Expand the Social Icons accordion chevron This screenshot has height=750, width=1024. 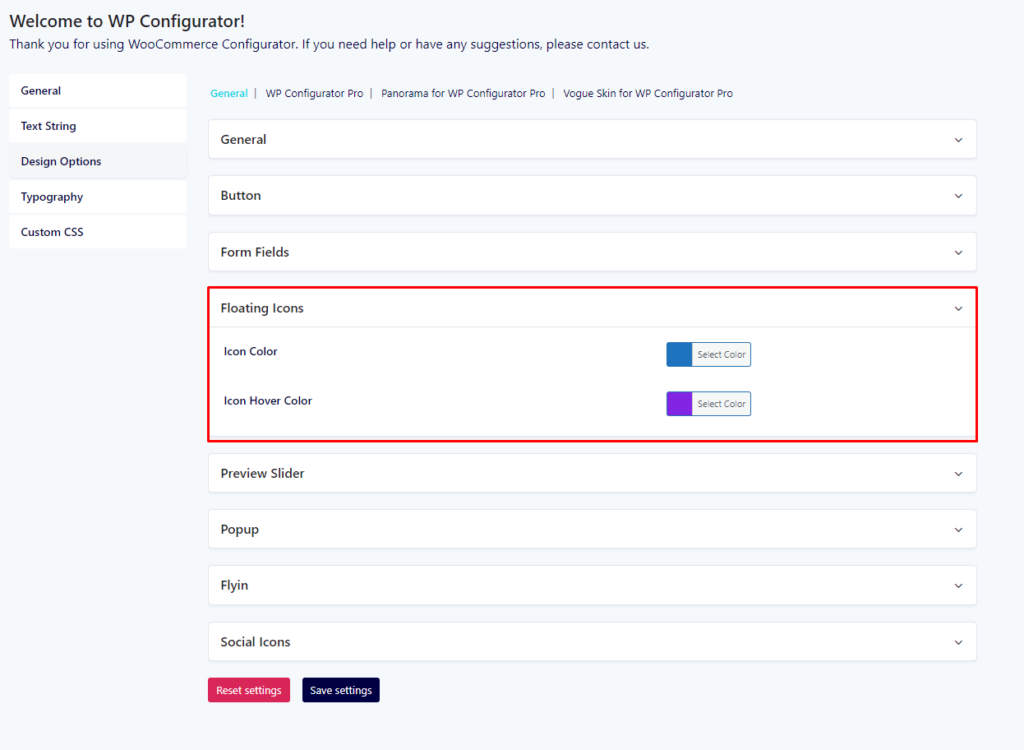coord(958,642)
